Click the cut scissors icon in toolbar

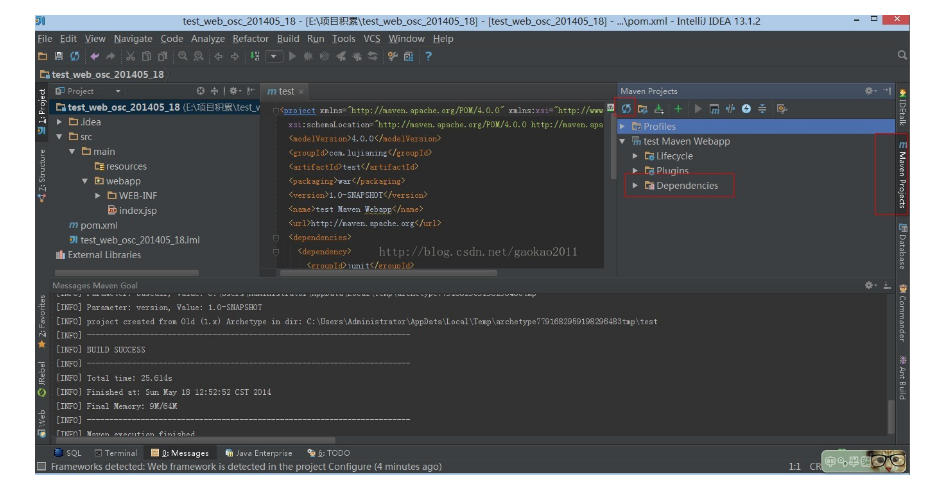point(131,56)
